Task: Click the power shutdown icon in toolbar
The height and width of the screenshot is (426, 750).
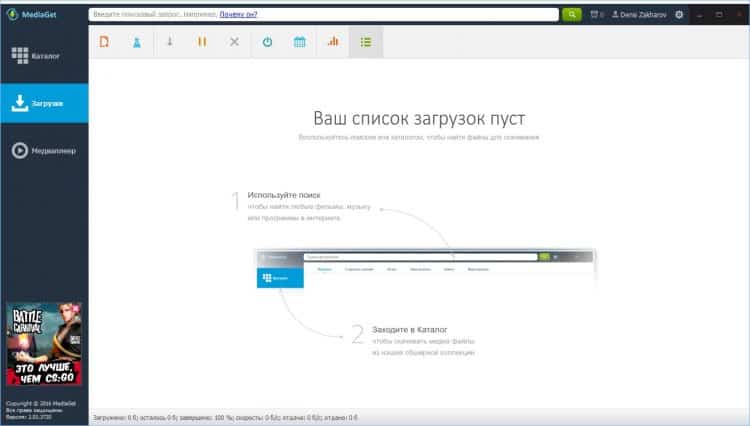Action: 267,42
